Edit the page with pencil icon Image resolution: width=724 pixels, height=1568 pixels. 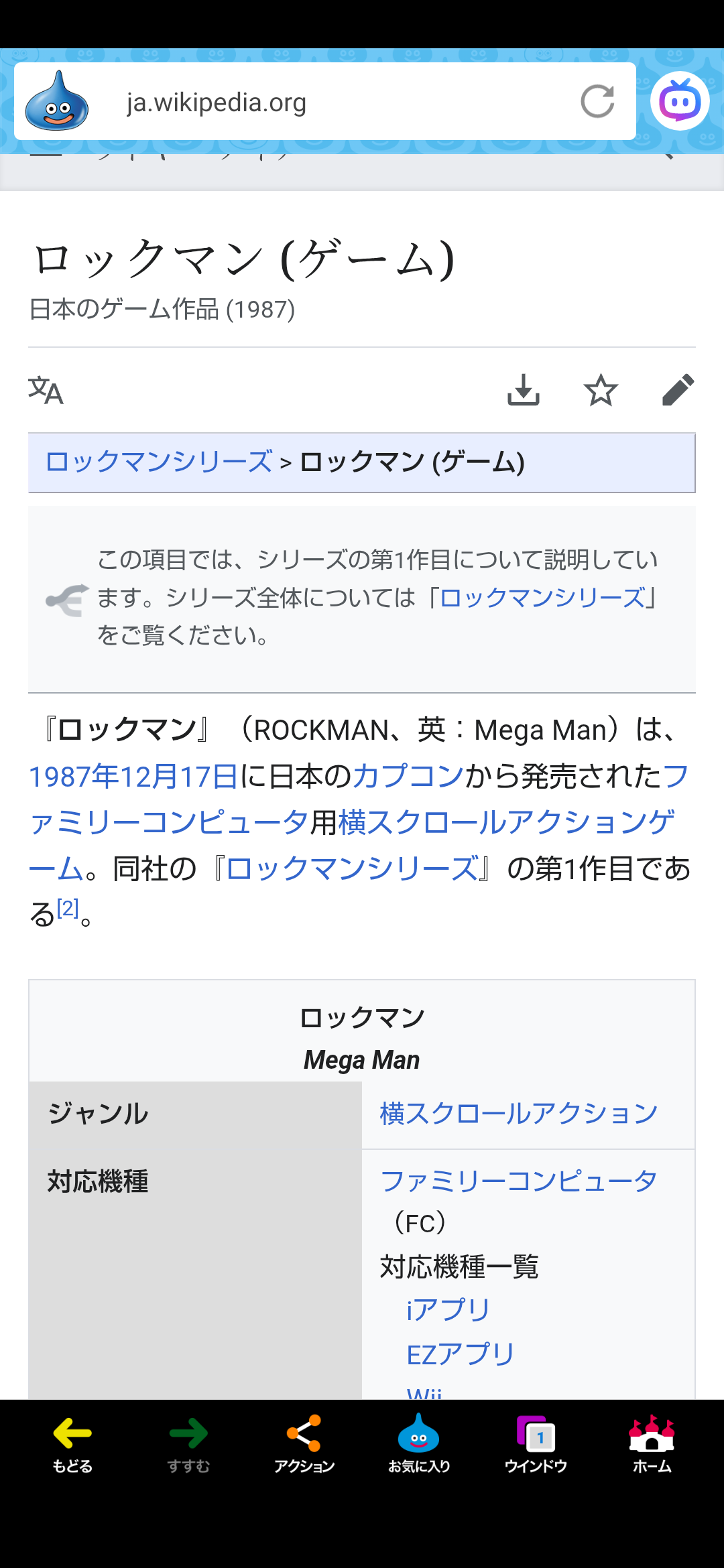tap(677, 390)
